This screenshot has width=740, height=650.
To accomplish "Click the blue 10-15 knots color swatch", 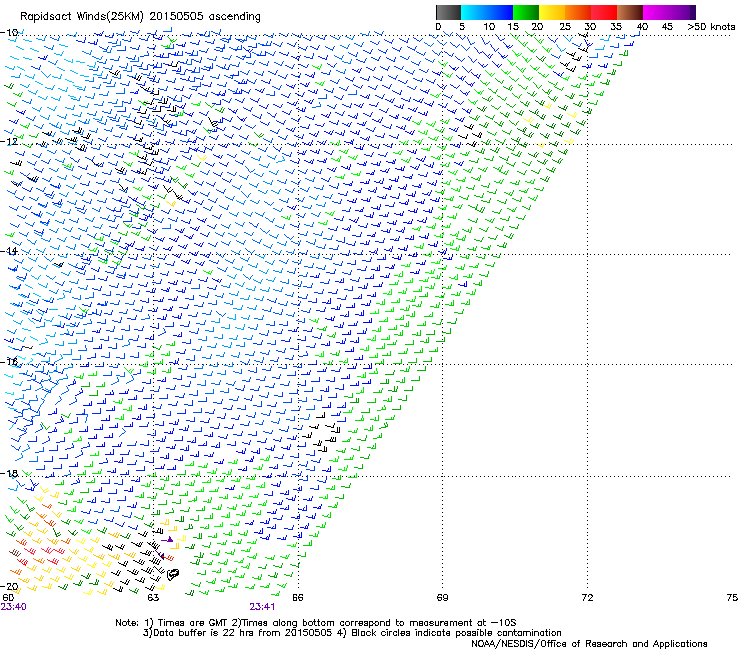I will click(500, 12).
